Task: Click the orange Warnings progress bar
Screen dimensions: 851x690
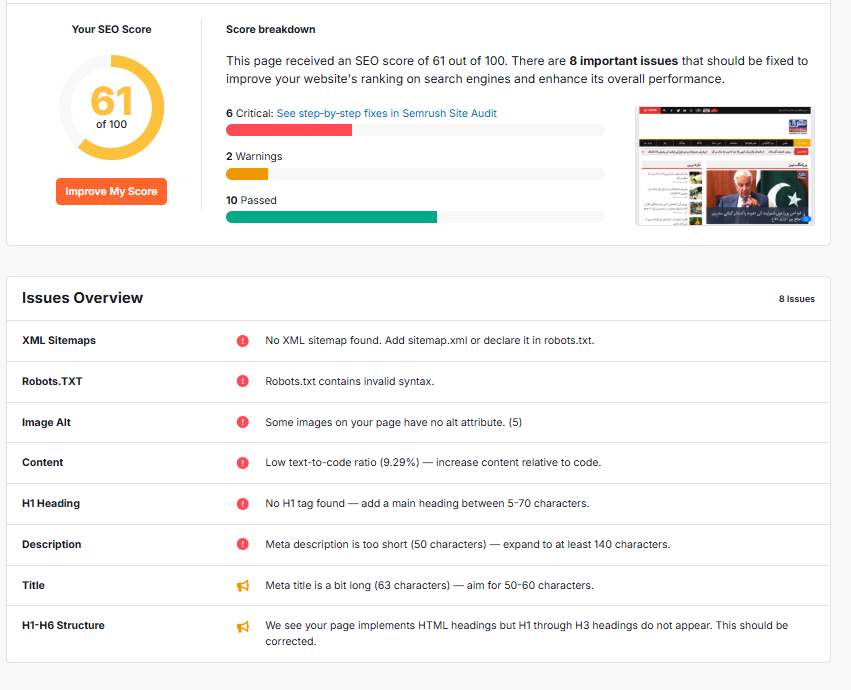Action: [x=247, y=174]
